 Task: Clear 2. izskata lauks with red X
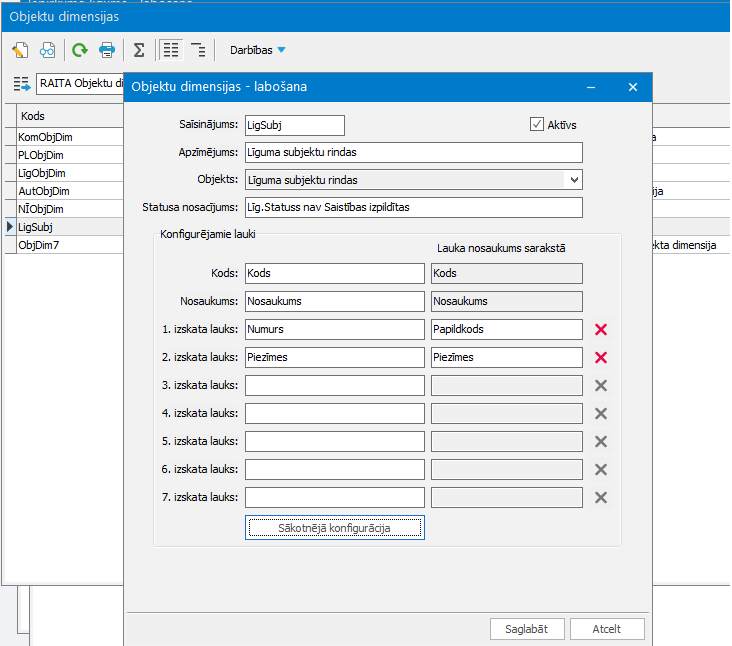pos(601,357)
